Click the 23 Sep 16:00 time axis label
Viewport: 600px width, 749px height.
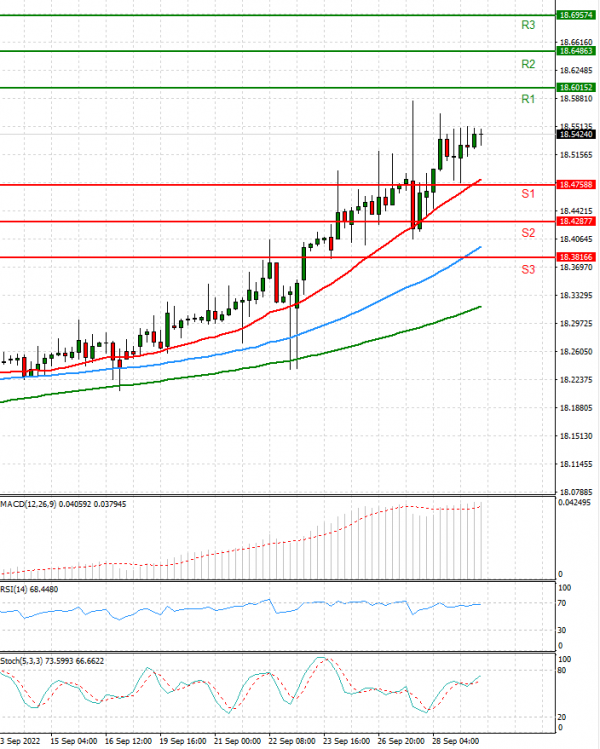click(x=347, y=741)
